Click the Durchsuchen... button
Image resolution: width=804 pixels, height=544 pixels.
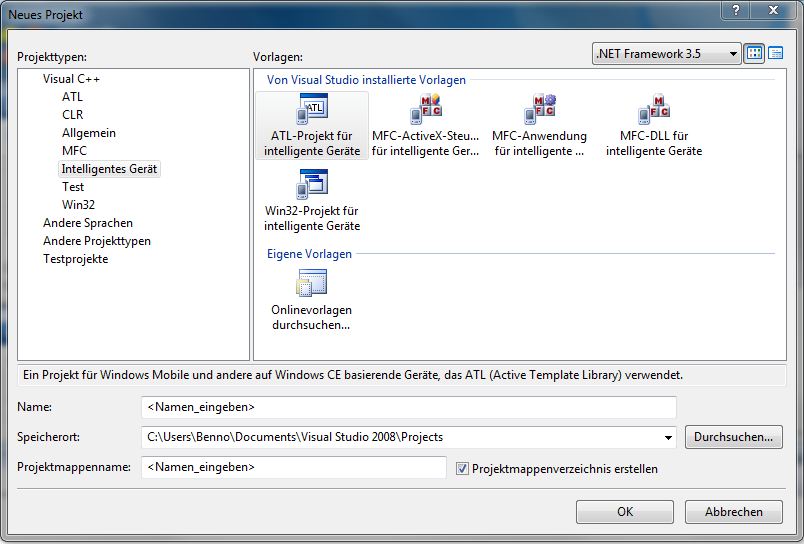click(734, 437)
